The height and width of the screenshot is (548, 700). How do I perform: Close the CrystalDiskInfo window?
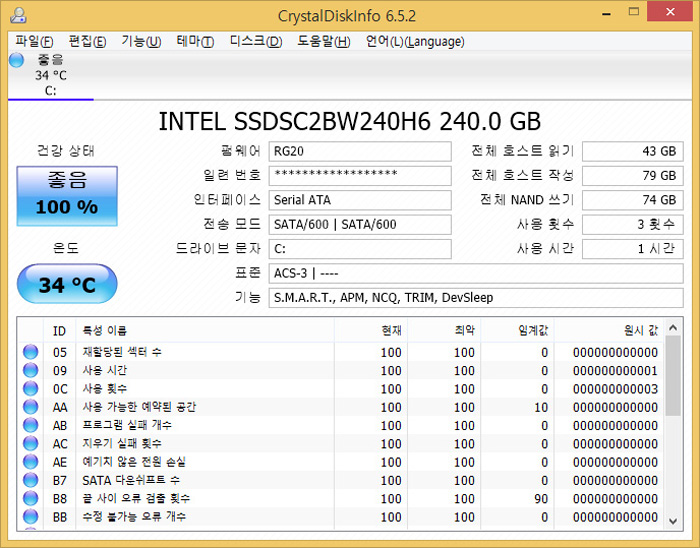point(670,12)
